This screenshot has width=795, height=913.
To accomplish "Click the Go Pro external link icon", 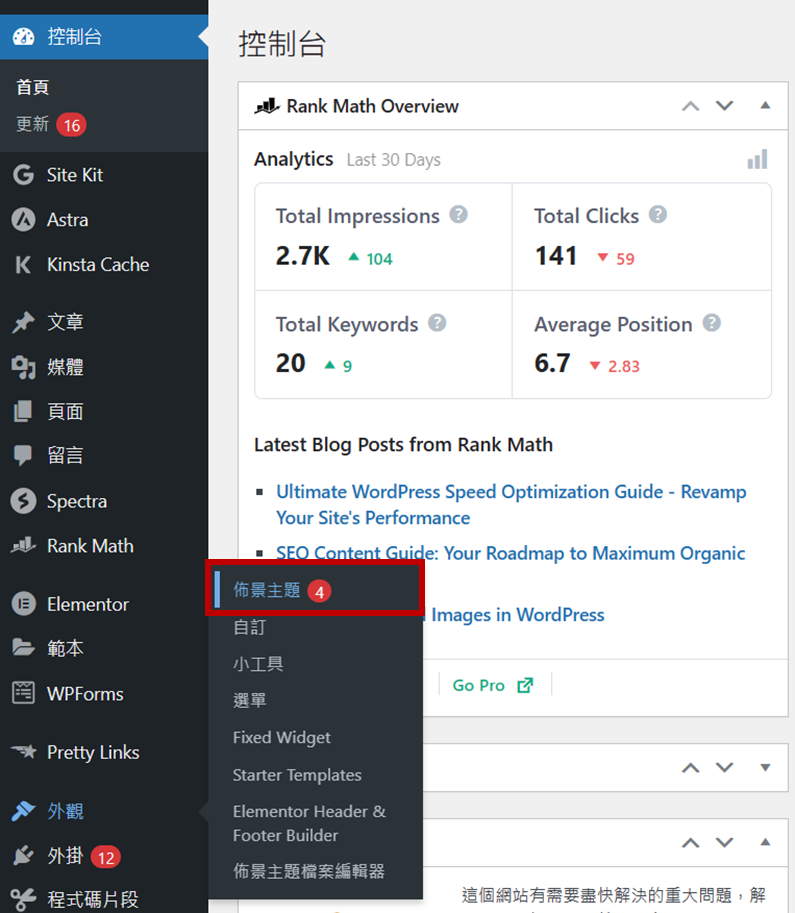I will click(x=525, y=685).
